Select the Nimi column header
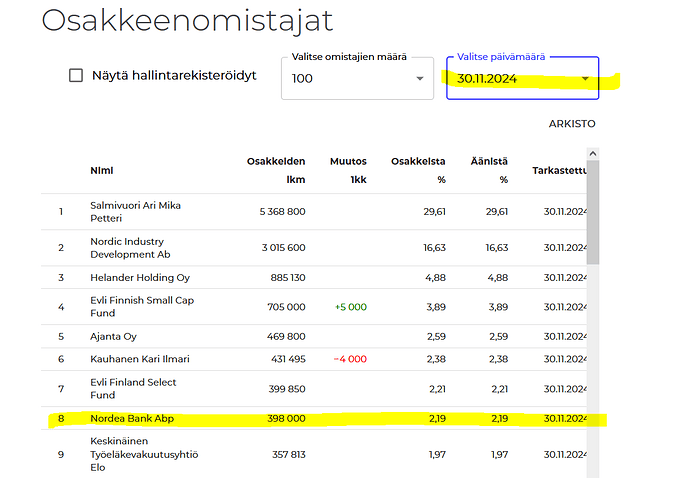 [102, 170]
